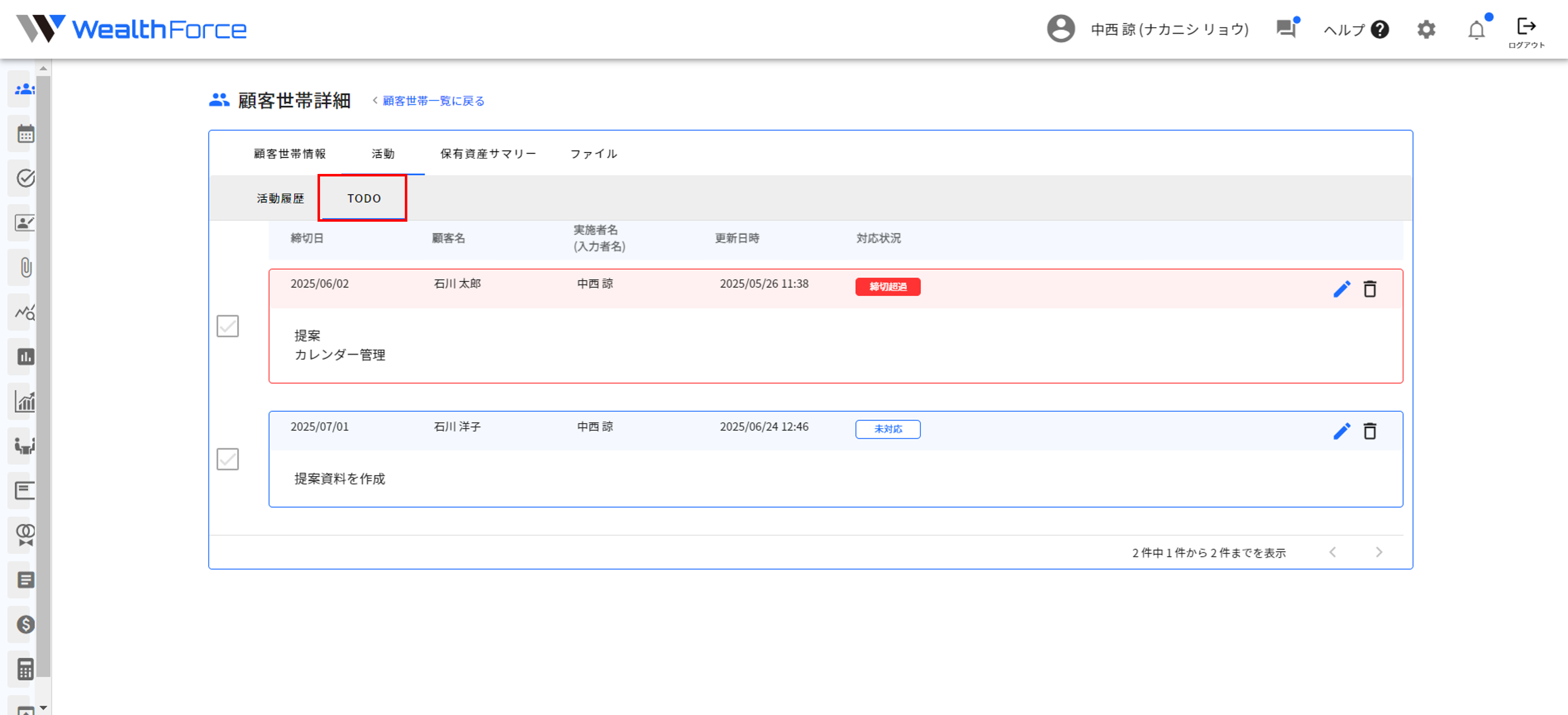This screenshot has width=1568, height=715.
Task: Open the contact card edit sidebar icon
Action: [24, 222]
